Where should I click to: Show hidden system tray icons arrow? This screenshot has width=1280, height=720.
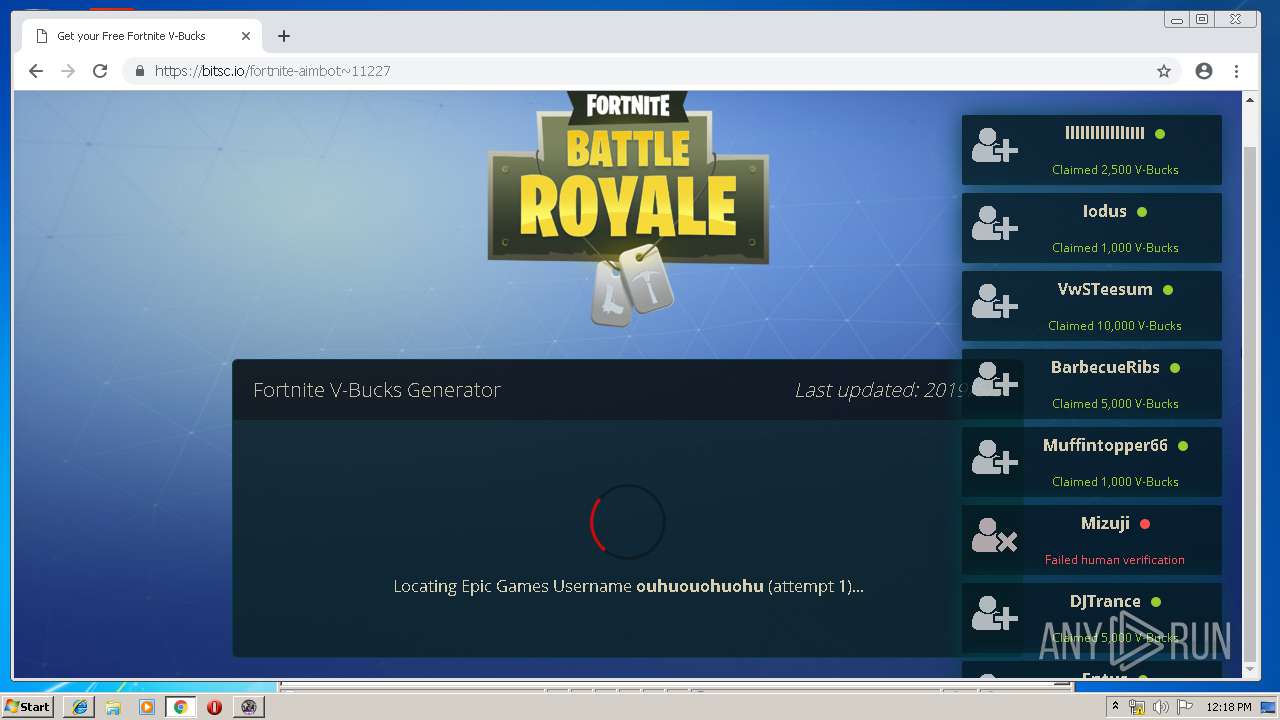(1115, 706)
